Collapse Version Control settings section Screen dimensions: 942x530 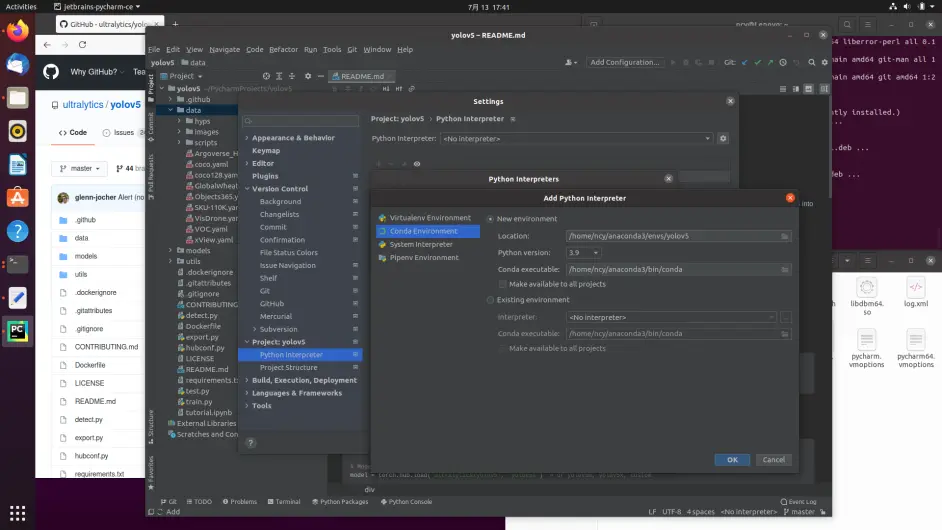click(x=247, y=189)
